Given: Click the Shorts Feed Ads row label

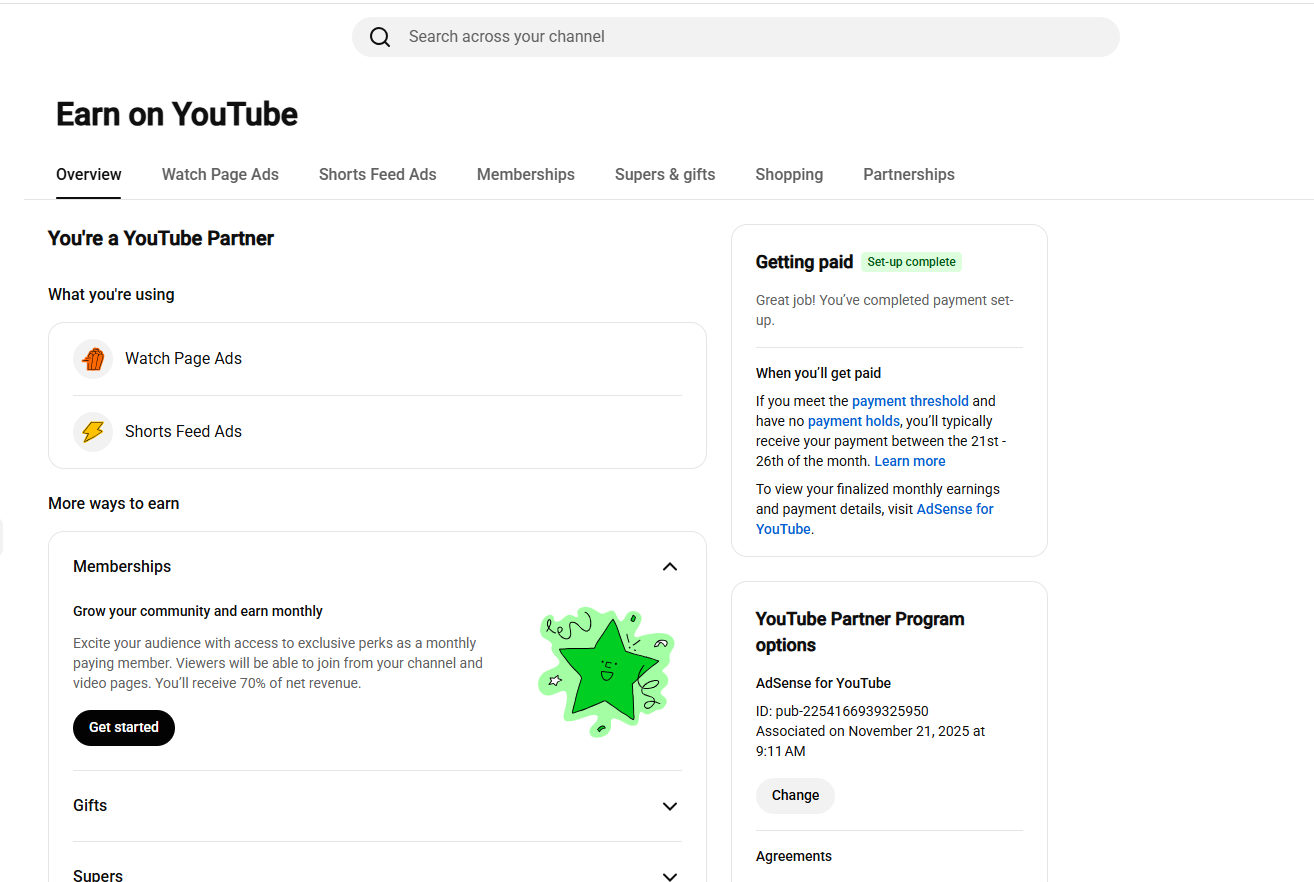Looking at the screenshot, I should point(183,432).
